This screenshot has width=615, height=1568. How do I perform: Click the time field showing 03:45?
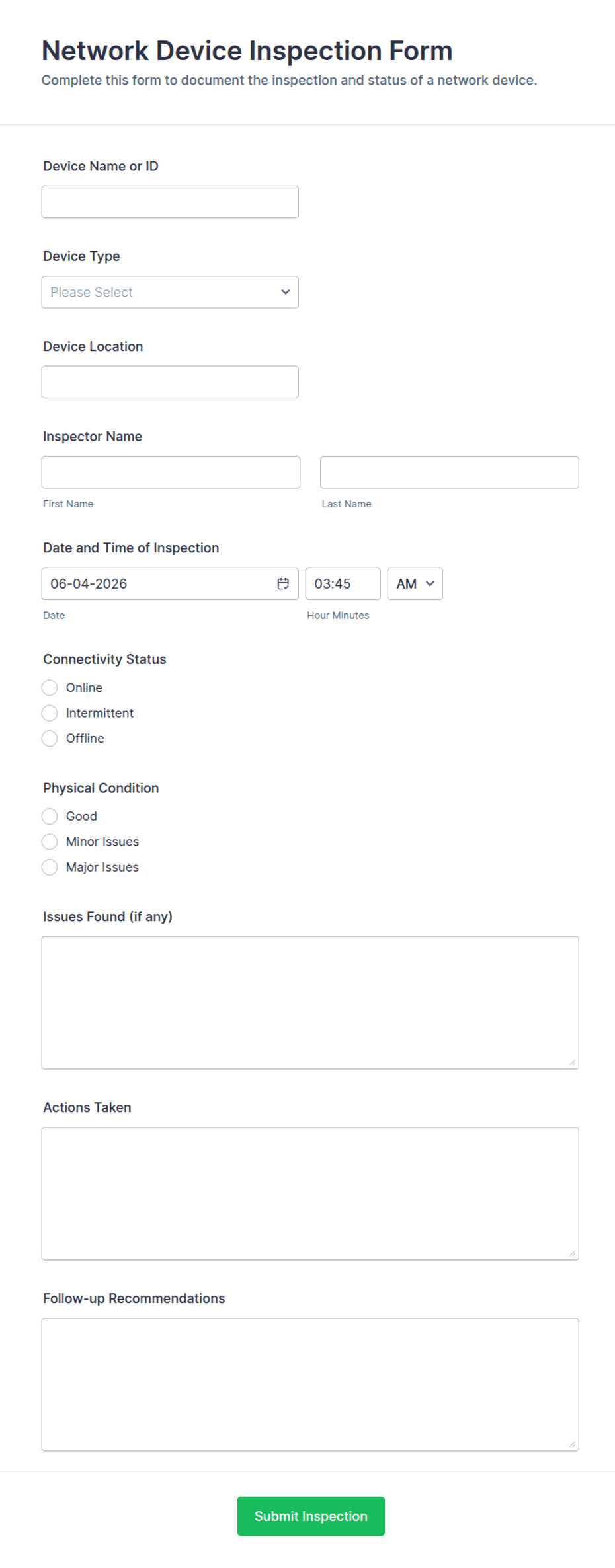tap(343, 583)
